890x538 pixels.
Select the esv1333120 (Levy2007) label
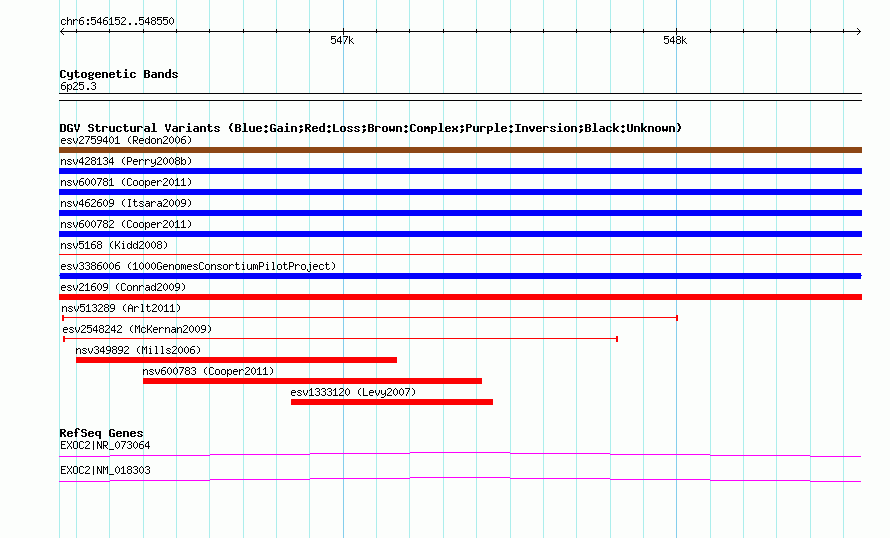pyautogui.click(x=353, y=392)
